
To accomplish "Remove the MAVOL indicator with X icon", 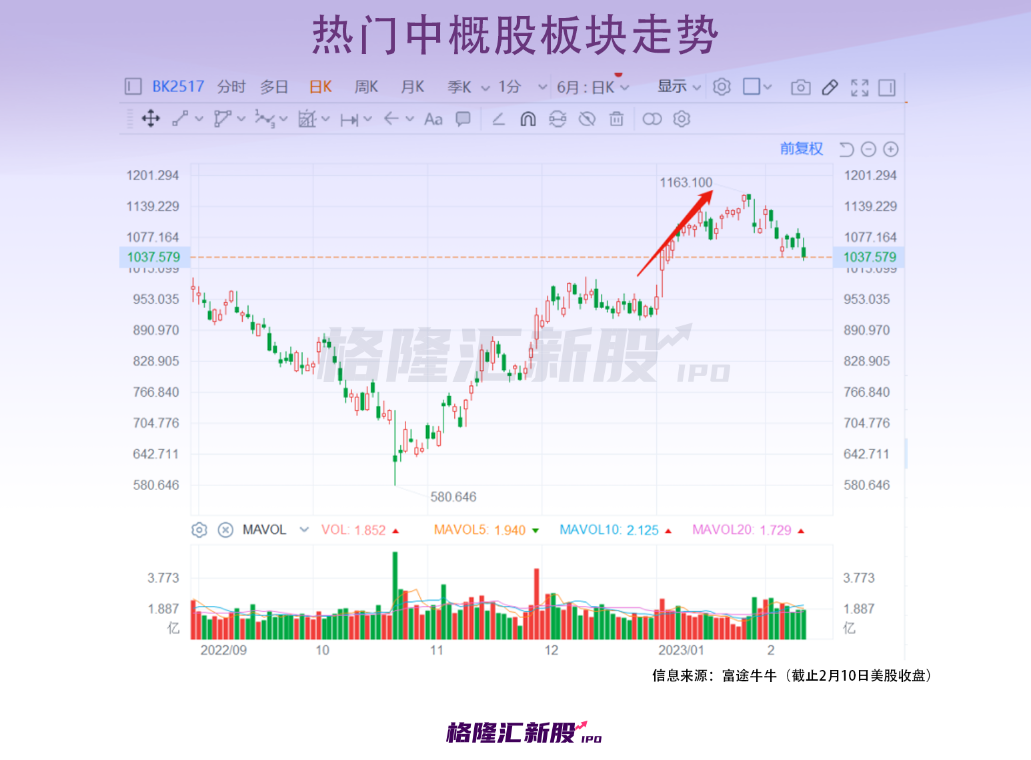I will pos(226,530).
